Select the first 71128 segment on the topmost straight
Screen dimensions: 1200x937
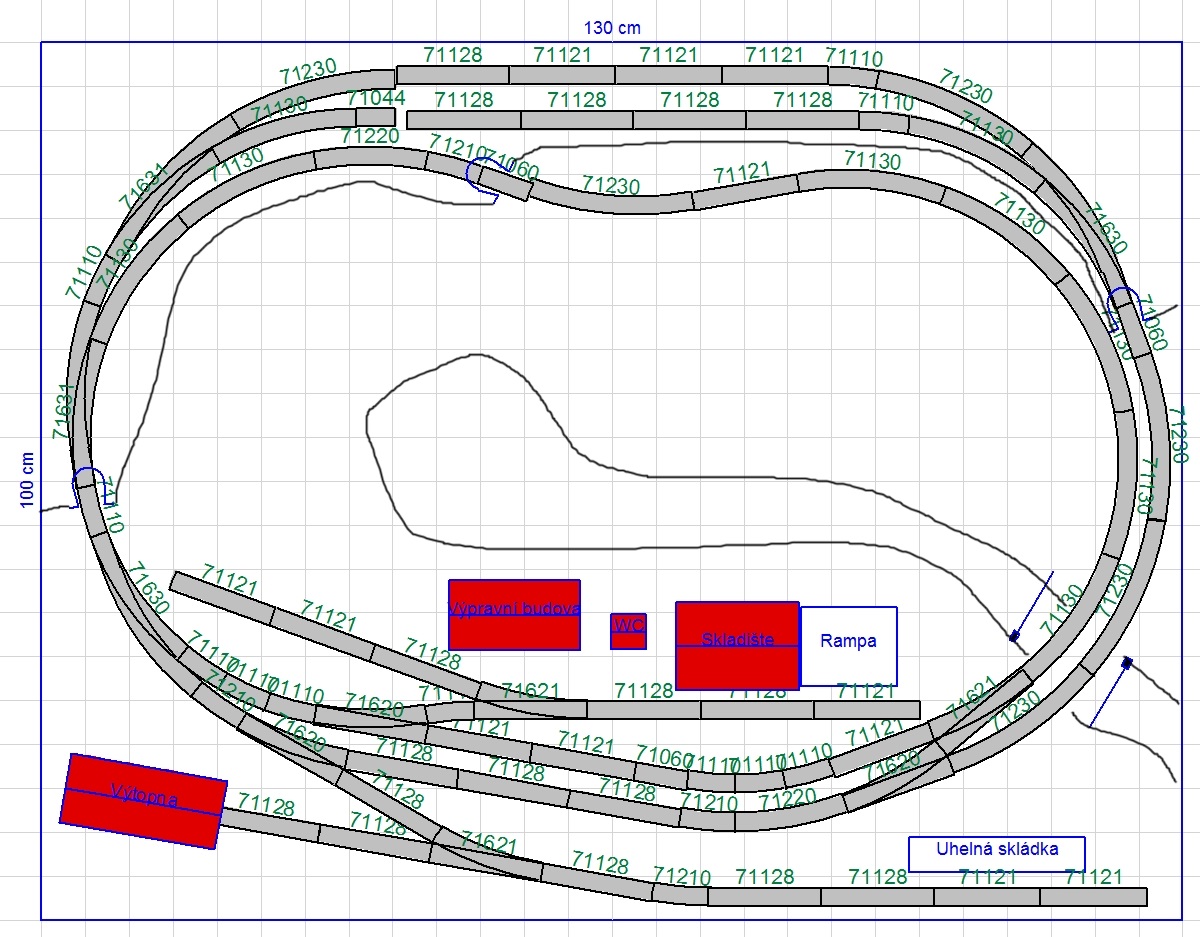pos(452,75)
